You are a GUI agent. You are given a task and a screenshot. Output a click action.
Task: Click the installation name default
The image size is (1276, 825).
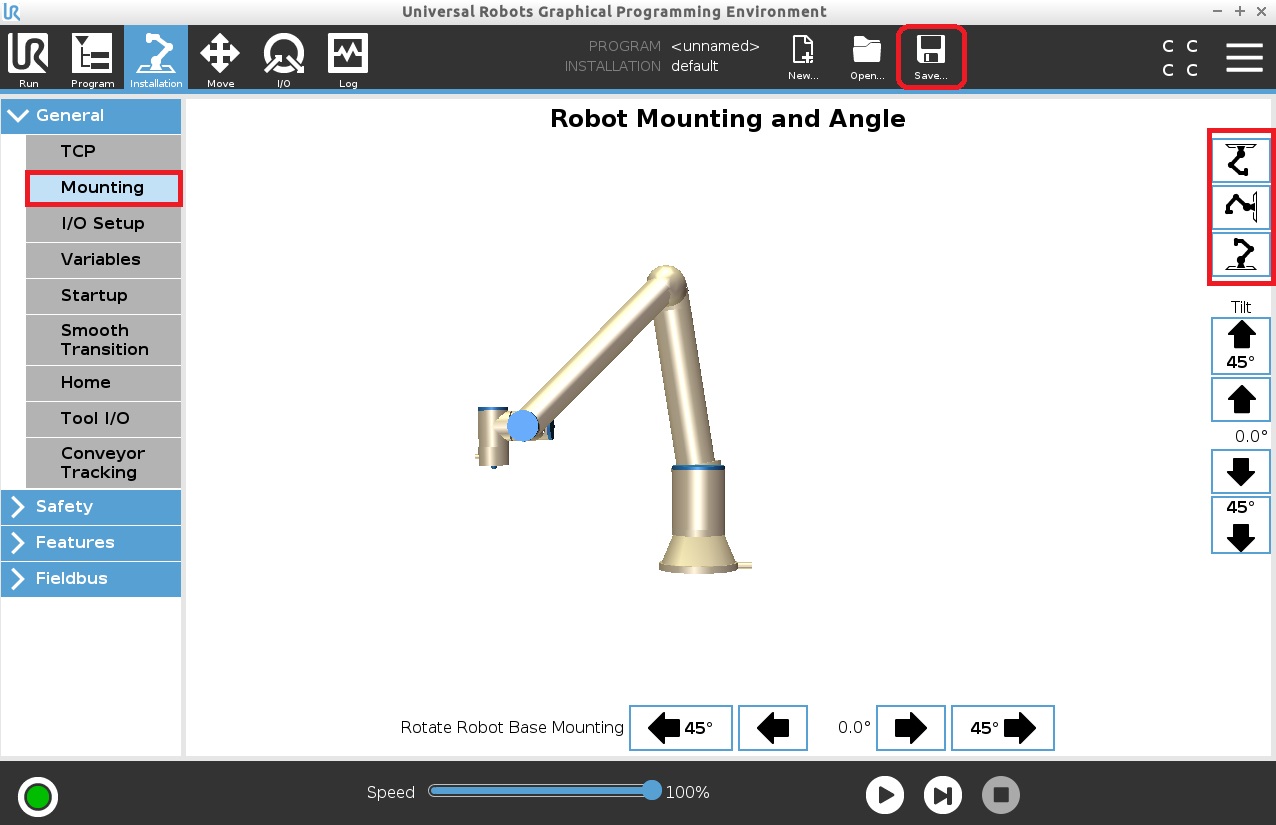pyautogui.click(x=694, y=66)
